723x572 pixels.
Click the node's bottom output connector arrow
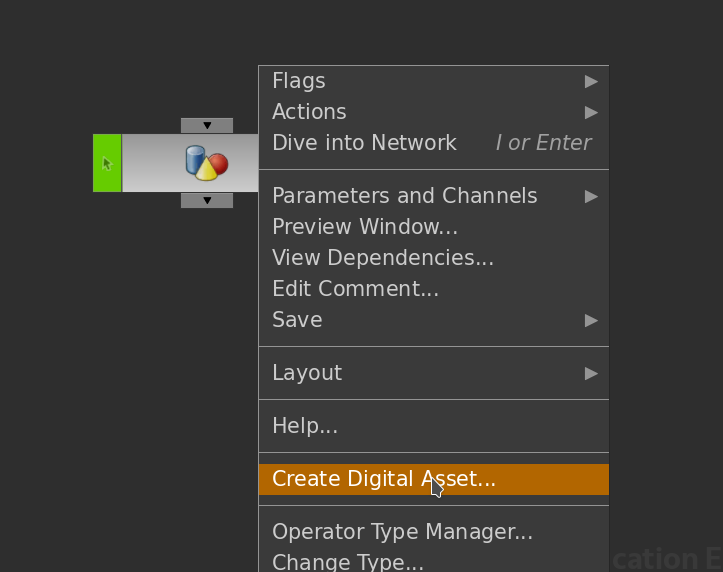pyautogui.click(x=207, y=201)
